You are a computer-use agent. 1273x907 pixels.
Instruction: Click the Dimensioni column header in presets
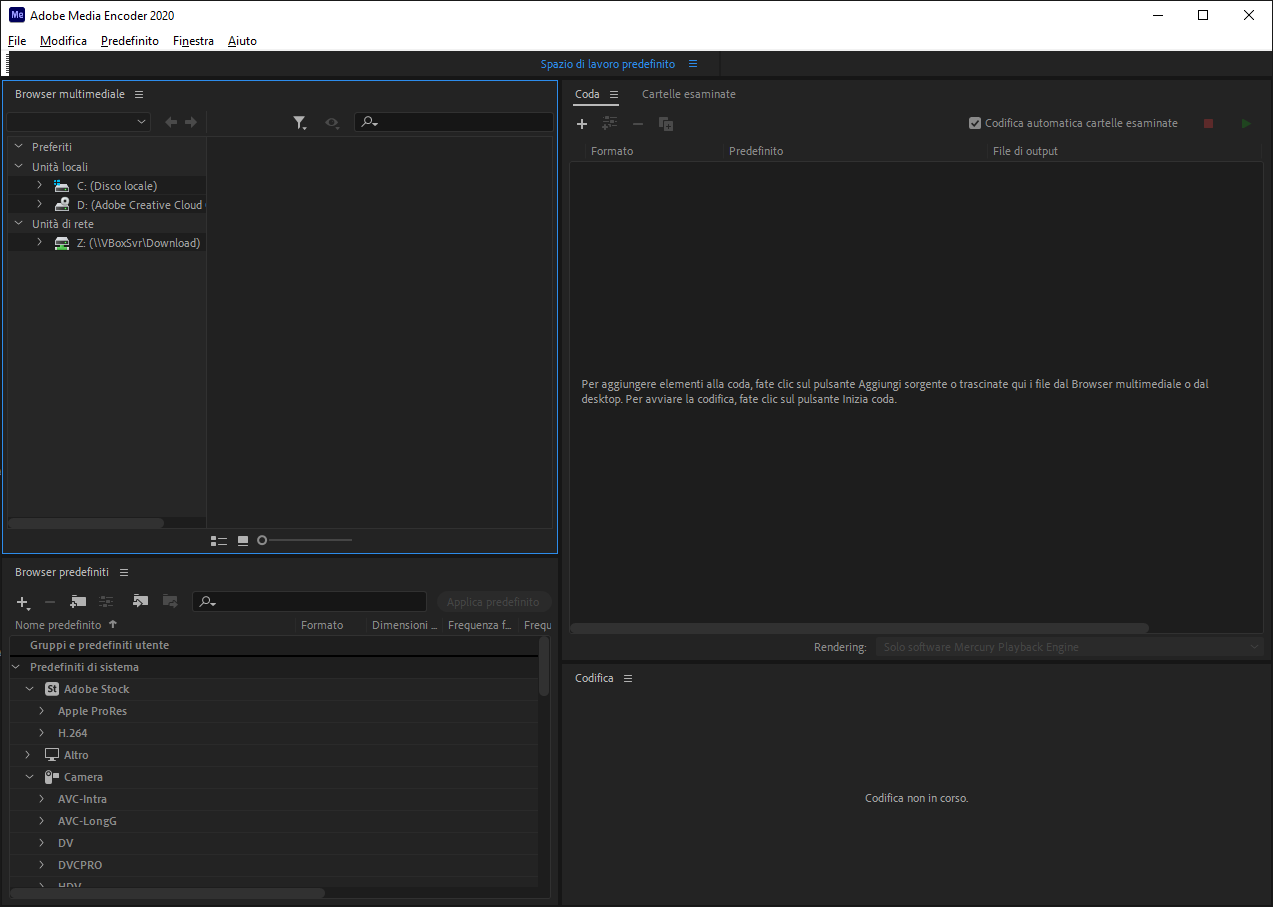click(404, 625)
